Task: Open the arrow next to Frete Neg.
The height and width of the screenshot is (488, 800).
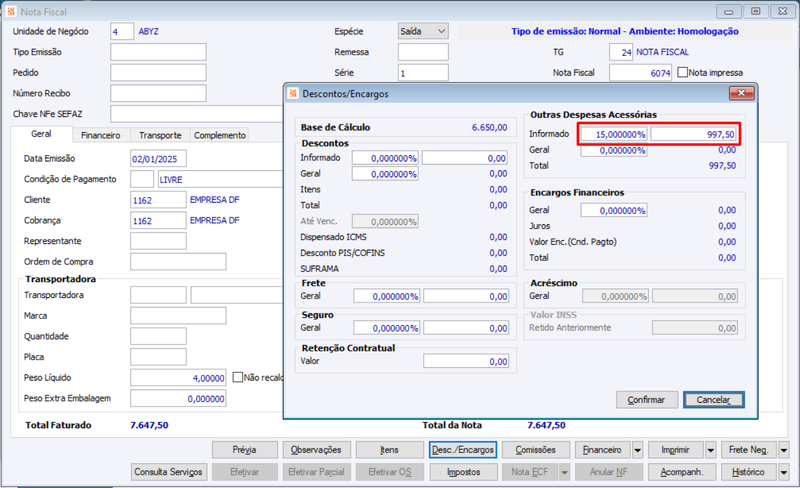Action: (784, 450)
